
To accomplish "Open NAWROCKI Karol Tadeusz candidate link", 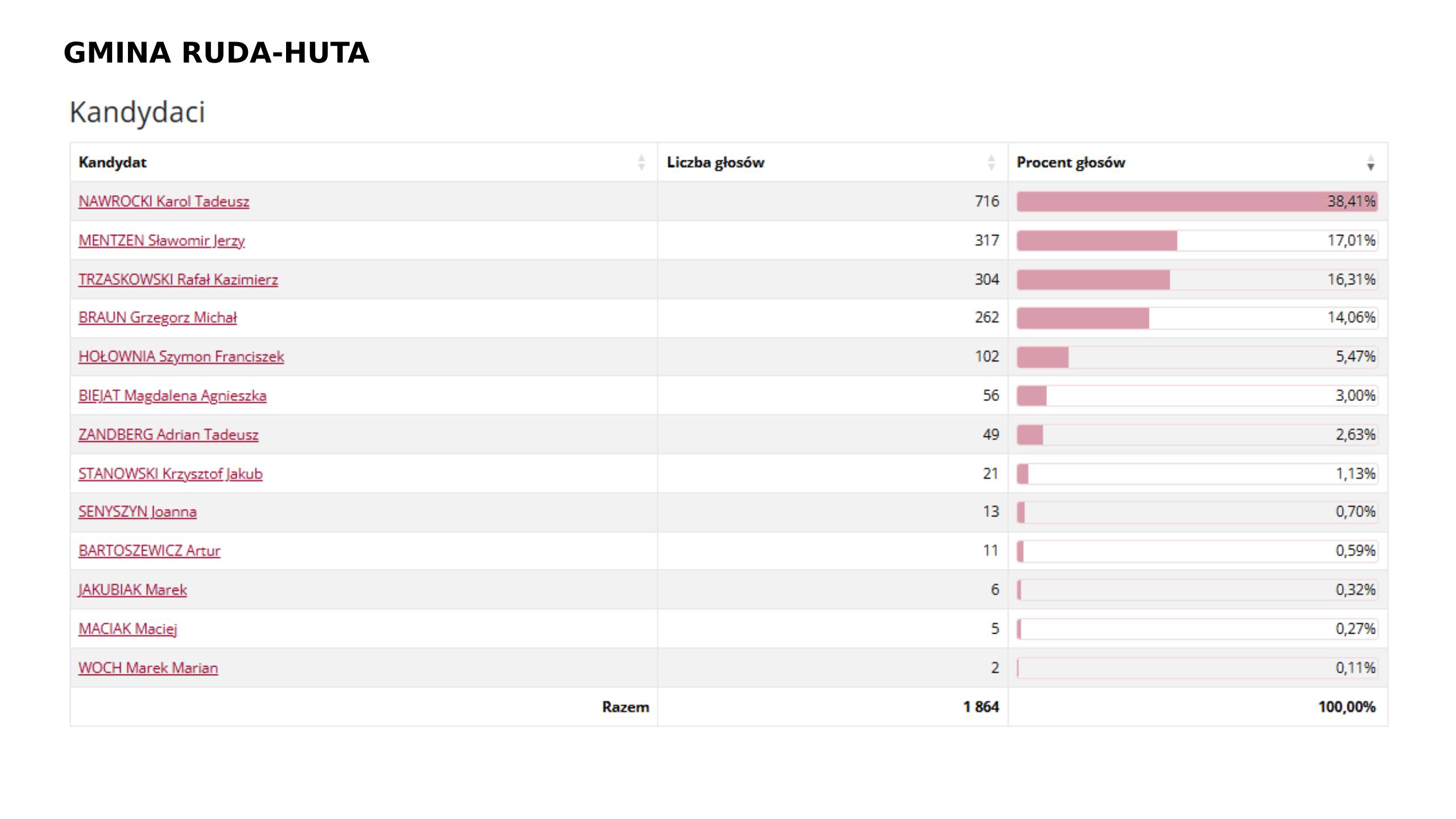I will pos(164,201).
